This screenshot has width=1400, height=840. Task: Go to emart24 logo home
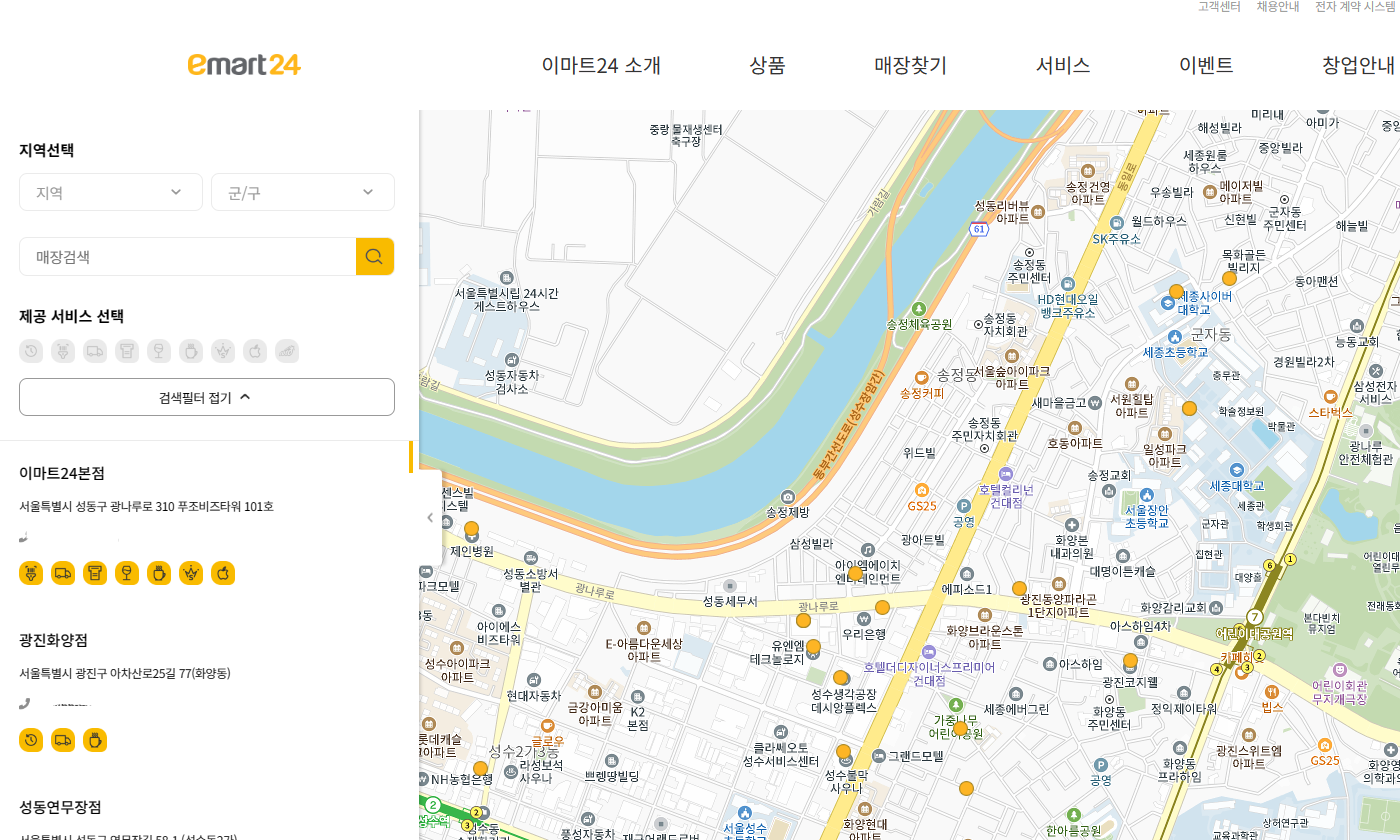coord(244,65)
